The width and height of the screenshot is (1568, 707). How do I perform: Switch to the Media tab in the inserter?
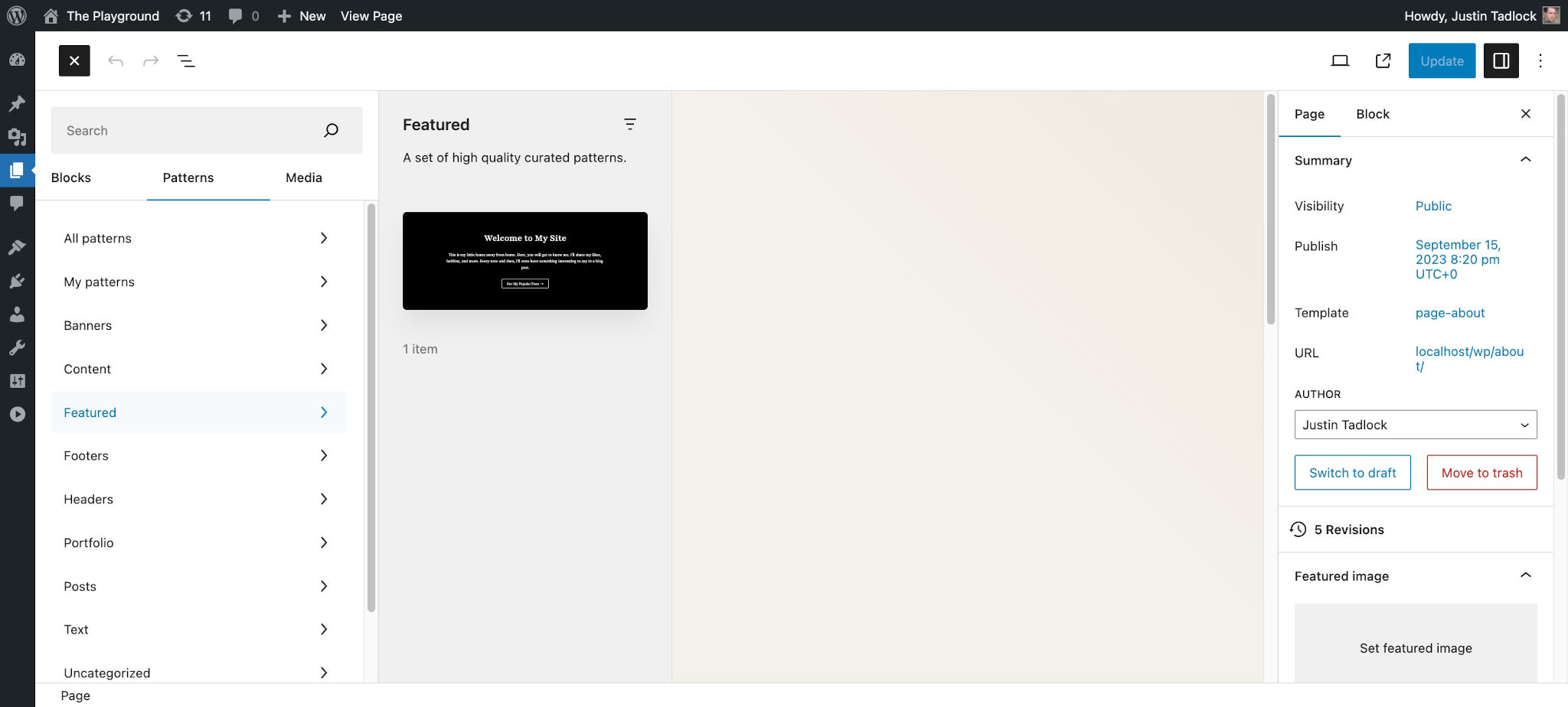[x=303, y=178]
